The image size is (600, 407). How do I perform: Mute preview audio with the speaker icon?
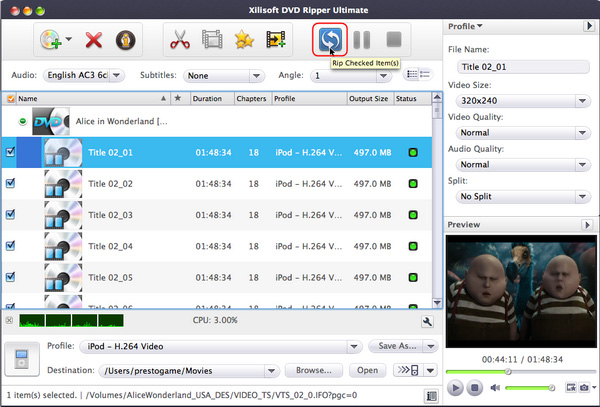pyautogui.click(x=495, y=388)
